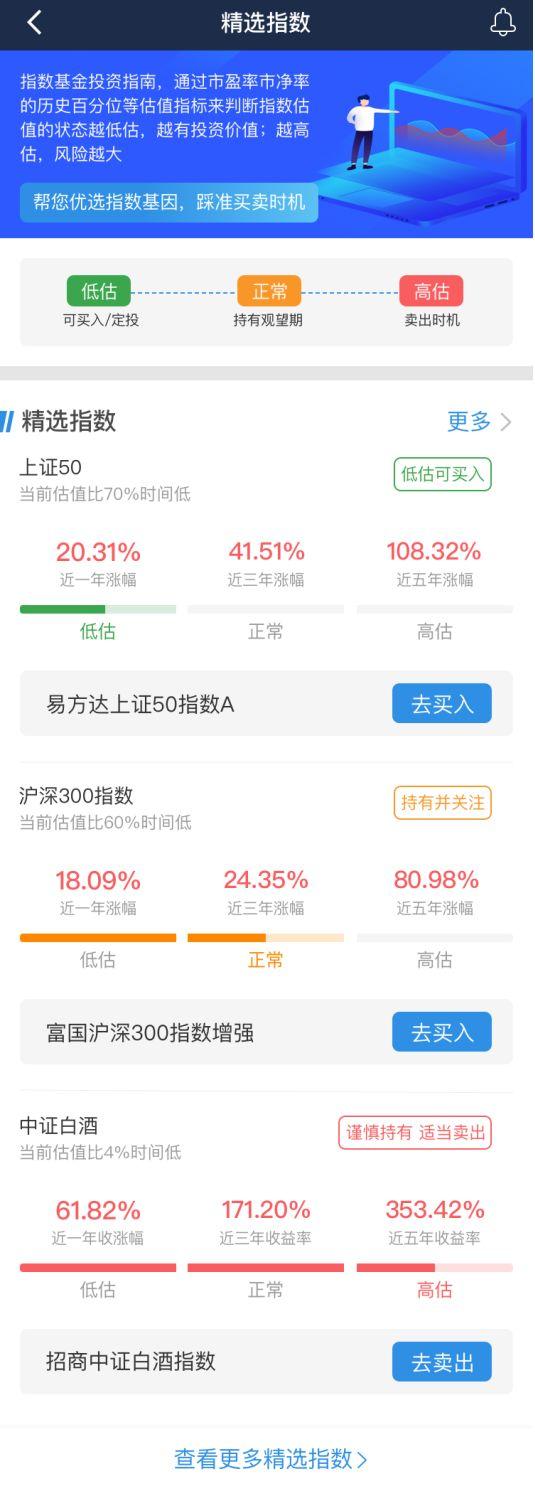Viewport: 535px width, 1491px height.
Task: Tap the 低估可买入 badge for 上证50
Action: tap(442, 474)
